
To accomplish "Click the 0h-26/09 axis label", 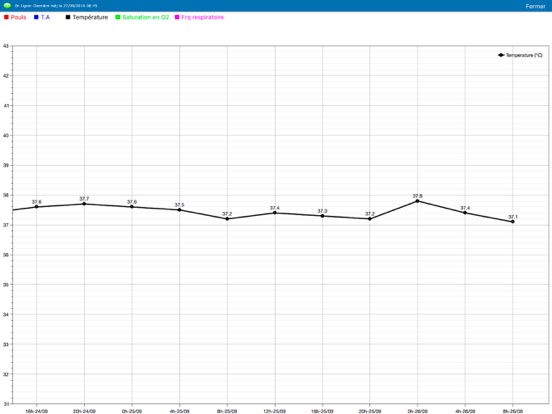I will tap(418, 411).
